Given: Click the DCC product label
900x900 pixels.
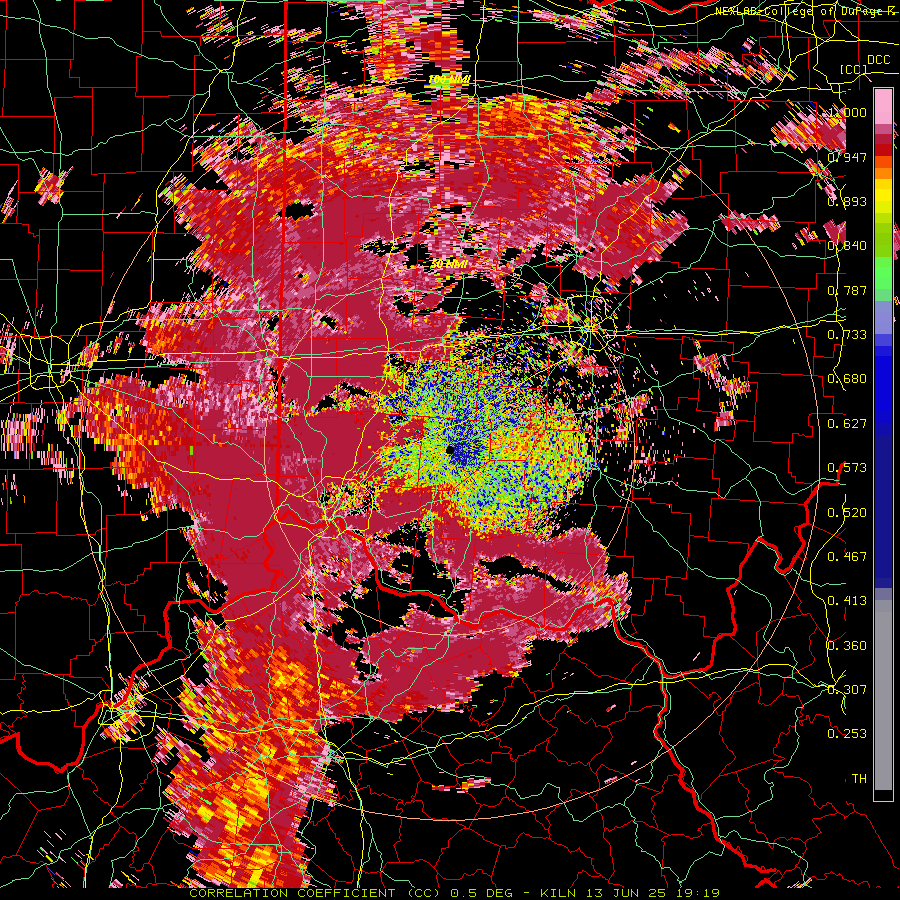Looking at the screenshot, I should point(879,60).
